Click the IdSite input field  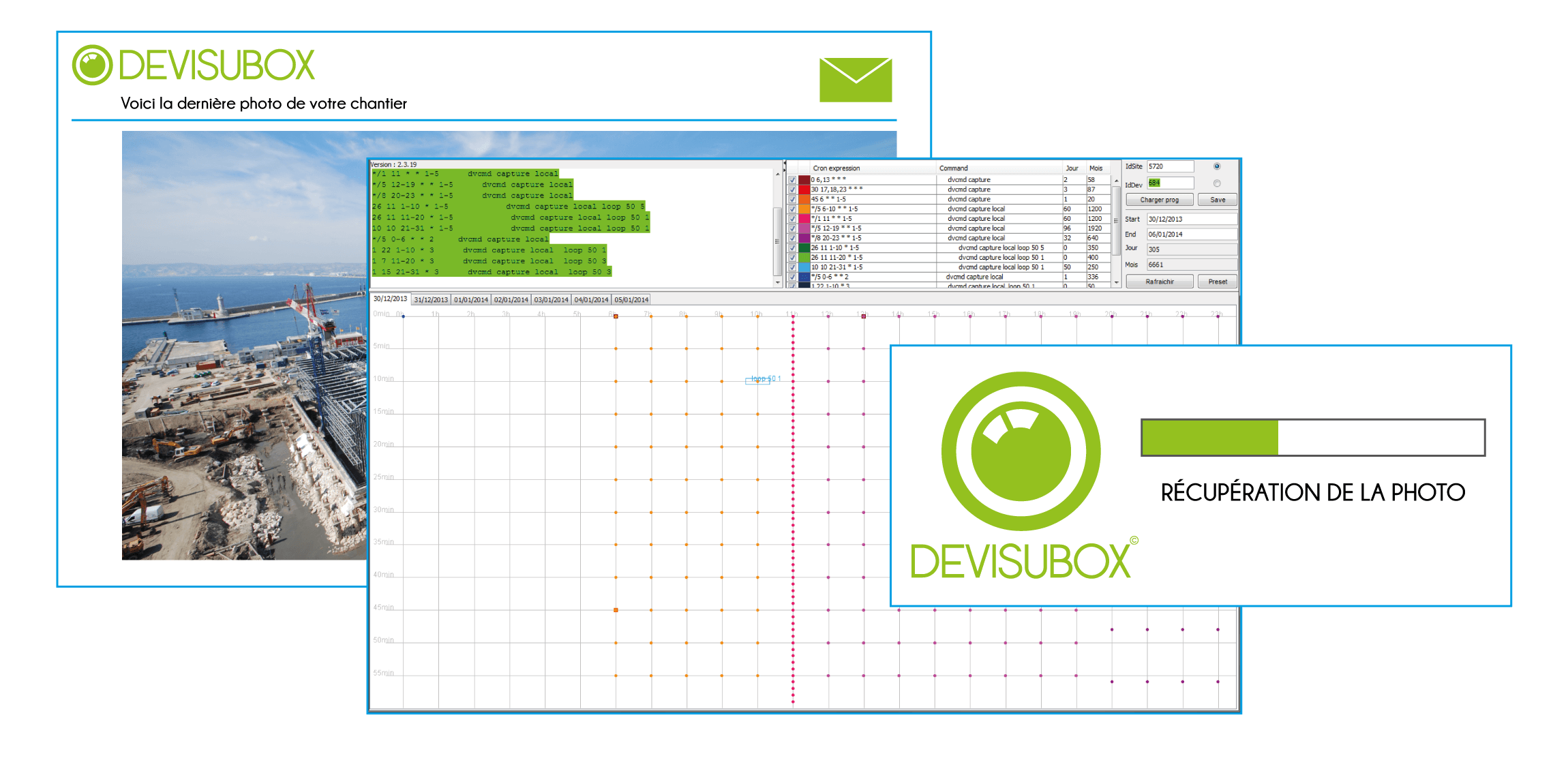pos(1171,166)
